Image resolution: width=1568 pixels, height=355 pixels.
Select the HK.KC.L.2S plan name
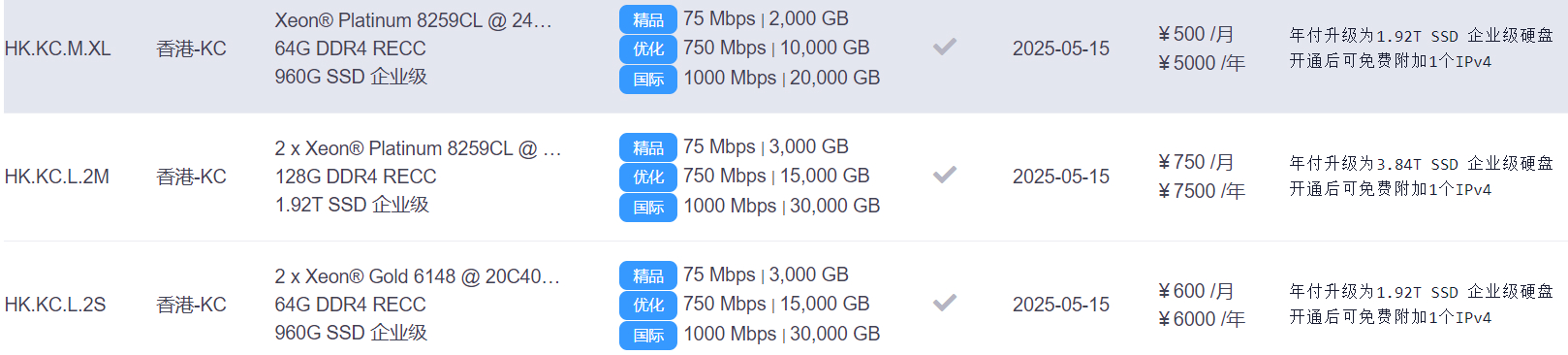(x=55, y=305)
